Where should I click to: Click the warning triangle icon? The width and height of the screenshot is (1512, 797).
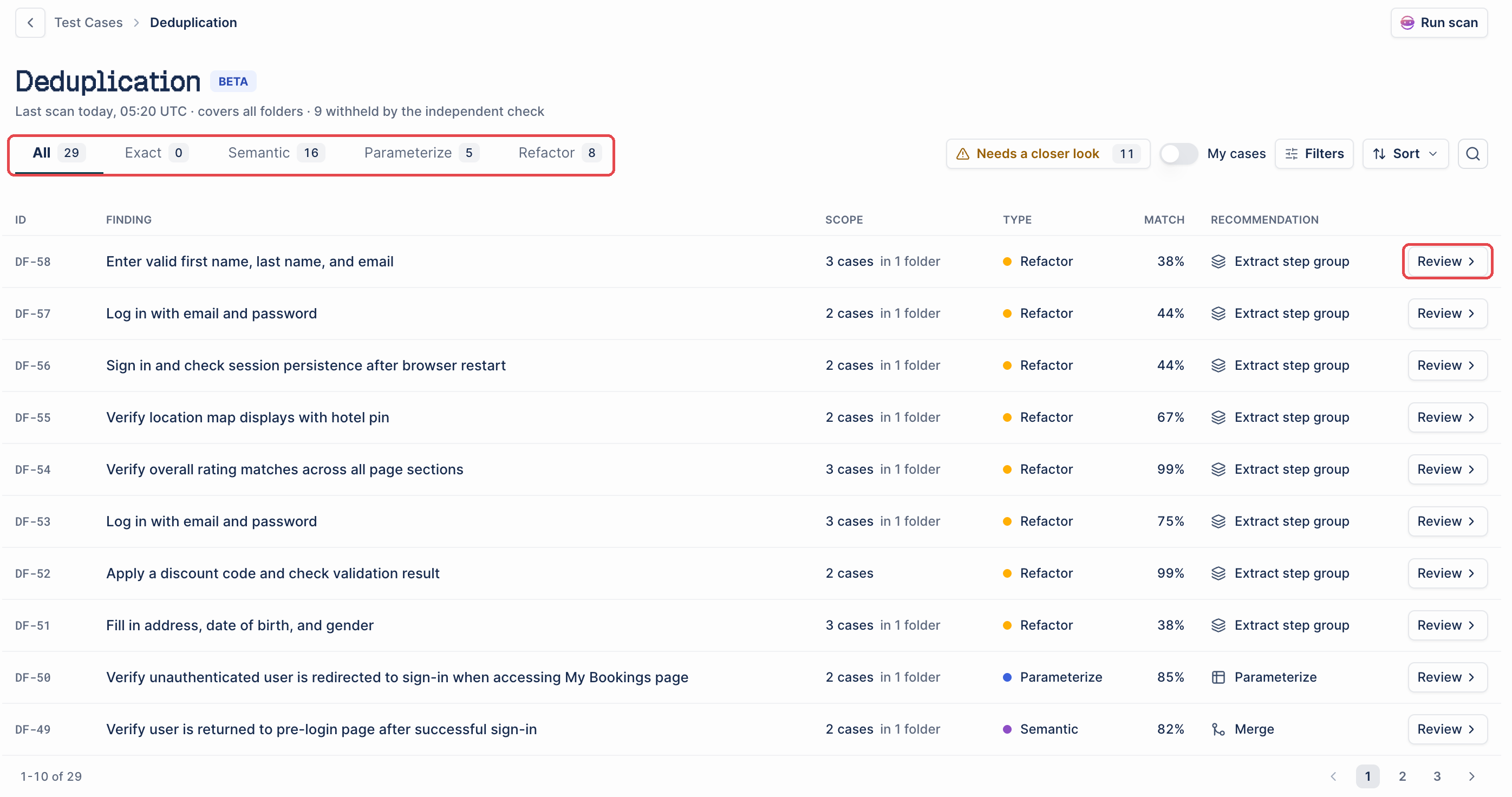point(963,154)
